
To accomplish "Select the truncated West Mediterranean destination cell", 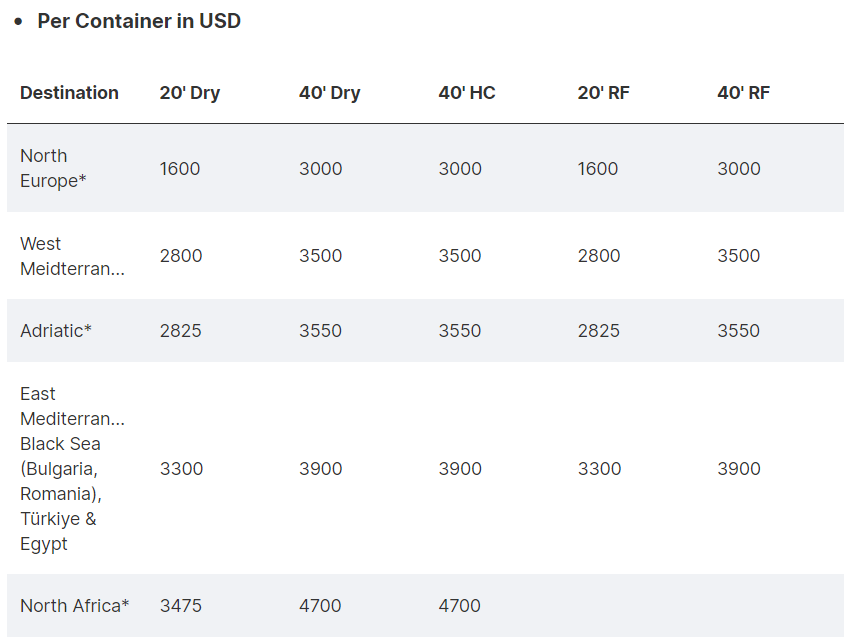I will coord(72,256).
